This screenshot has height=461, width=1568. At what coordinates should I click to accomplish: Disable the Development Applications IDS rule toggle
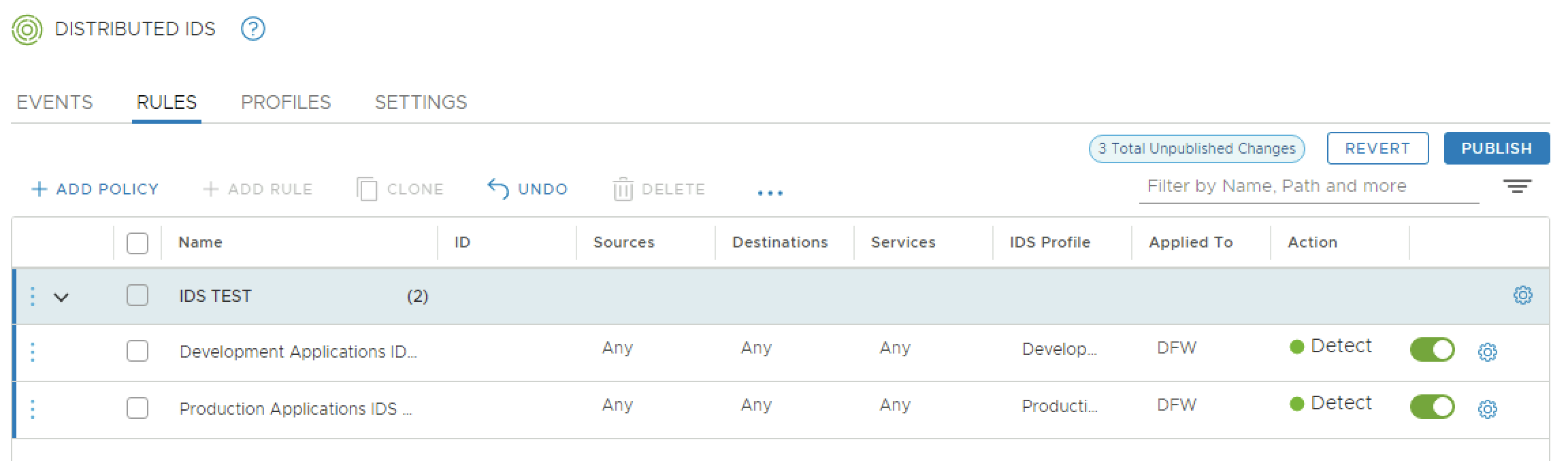point(1432,349)
